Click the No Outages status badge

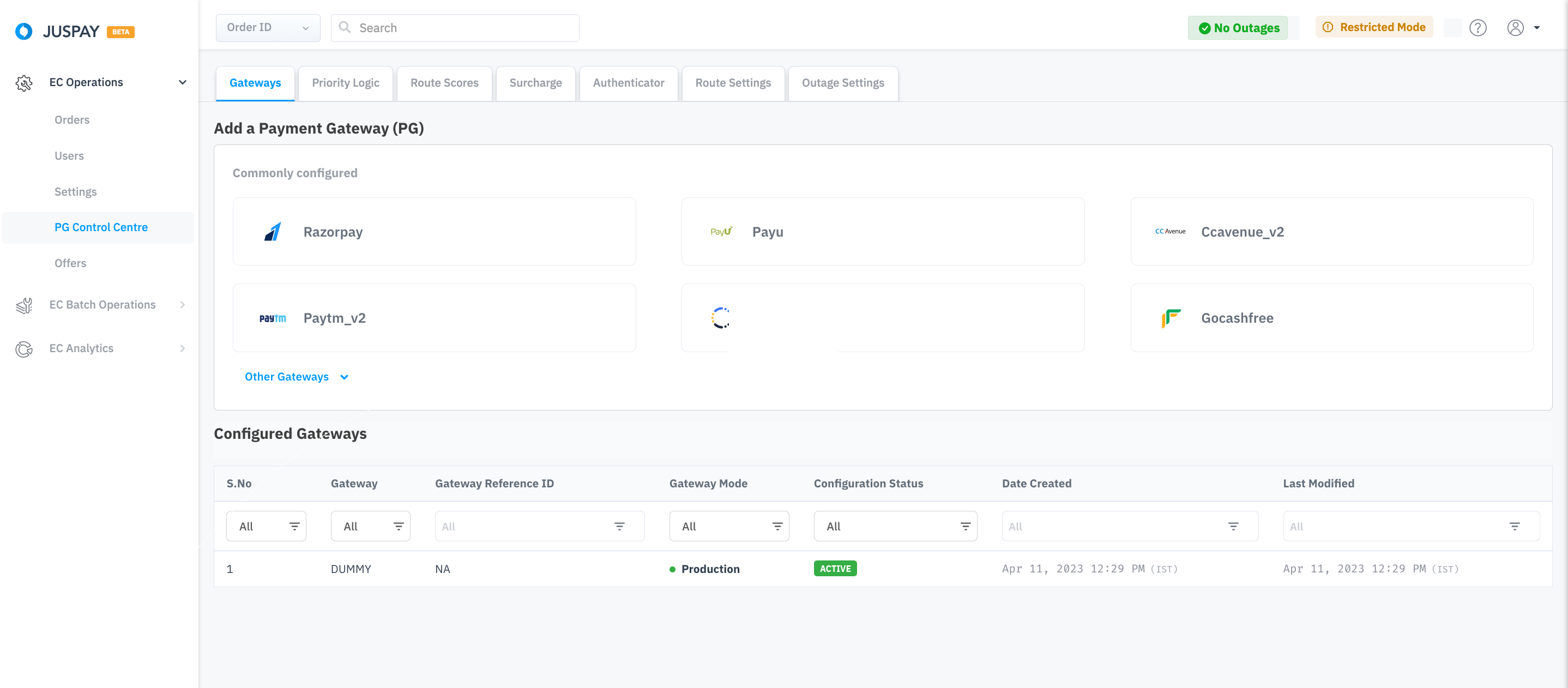(x=1238, y=28)
